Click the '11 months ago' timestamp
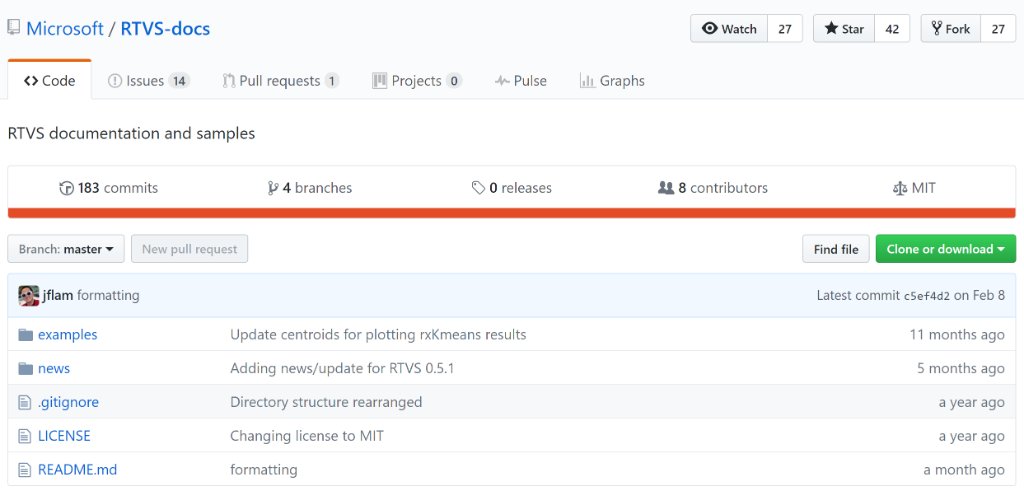This screenshot has width=1024, height=491. tap(957, 335)
